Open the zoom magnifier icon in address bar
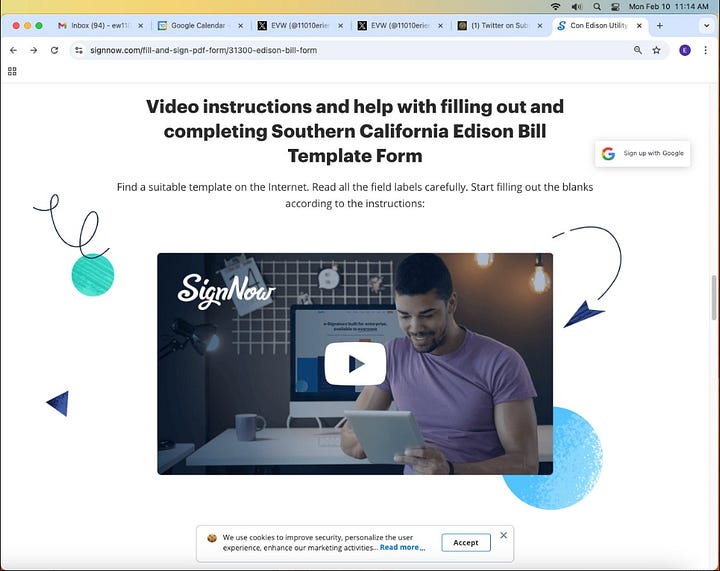This screenshot has height=571, width=720. tap(637, 50)
